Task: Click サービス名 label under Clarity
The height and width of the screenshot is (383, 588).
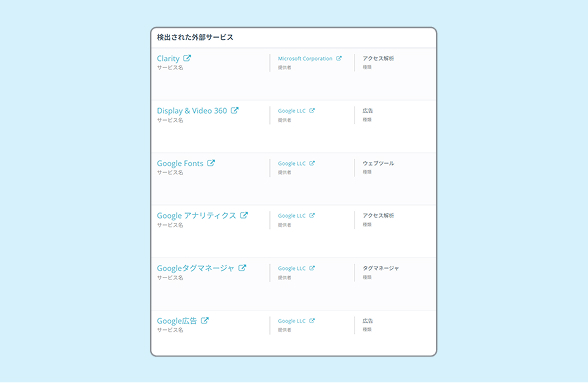Action: [x=170, y=68]
